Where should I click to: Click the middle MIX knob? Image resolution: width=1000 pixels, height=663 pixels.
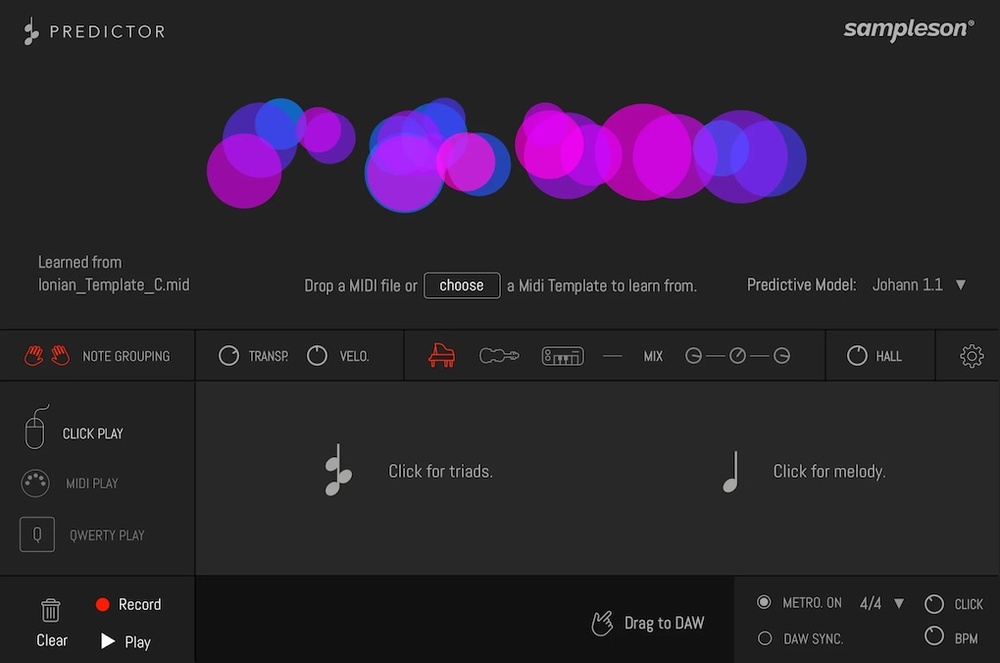(737, 356)
